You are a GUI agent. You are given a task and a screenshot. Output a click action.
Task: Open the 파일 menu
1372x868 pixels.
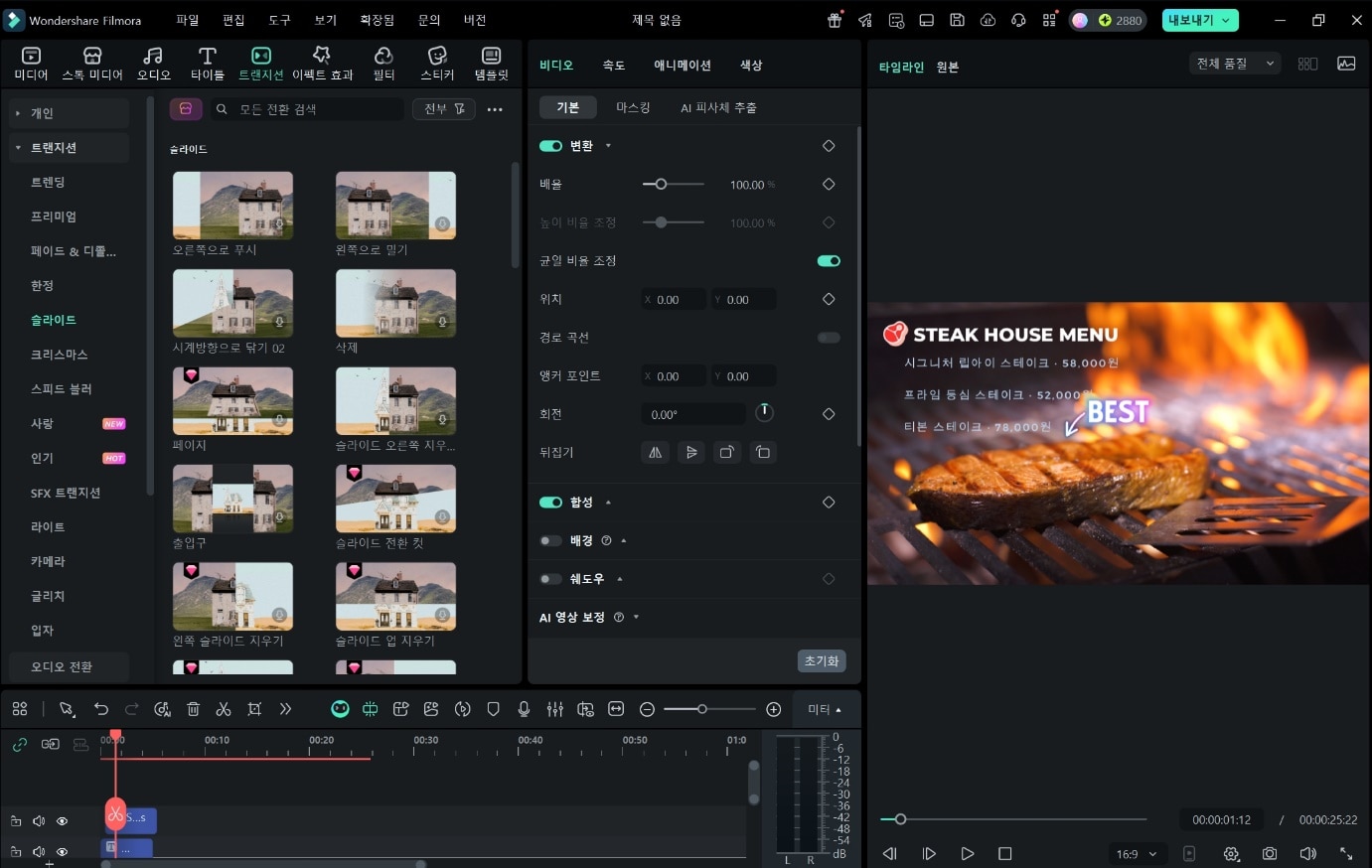(187, 20)
